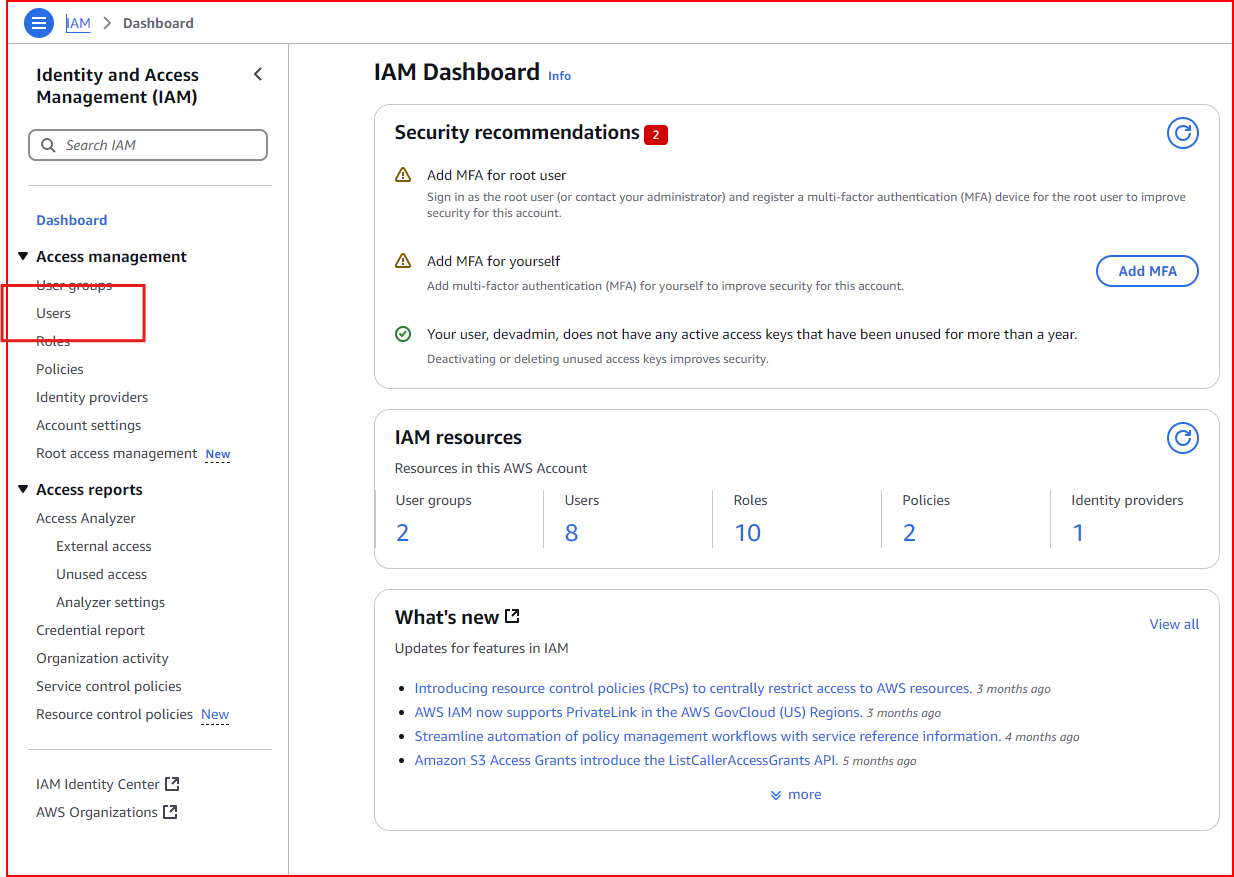1234x877 pixels.
Task: Open Users in the sidebar
Action: point(54,313)
